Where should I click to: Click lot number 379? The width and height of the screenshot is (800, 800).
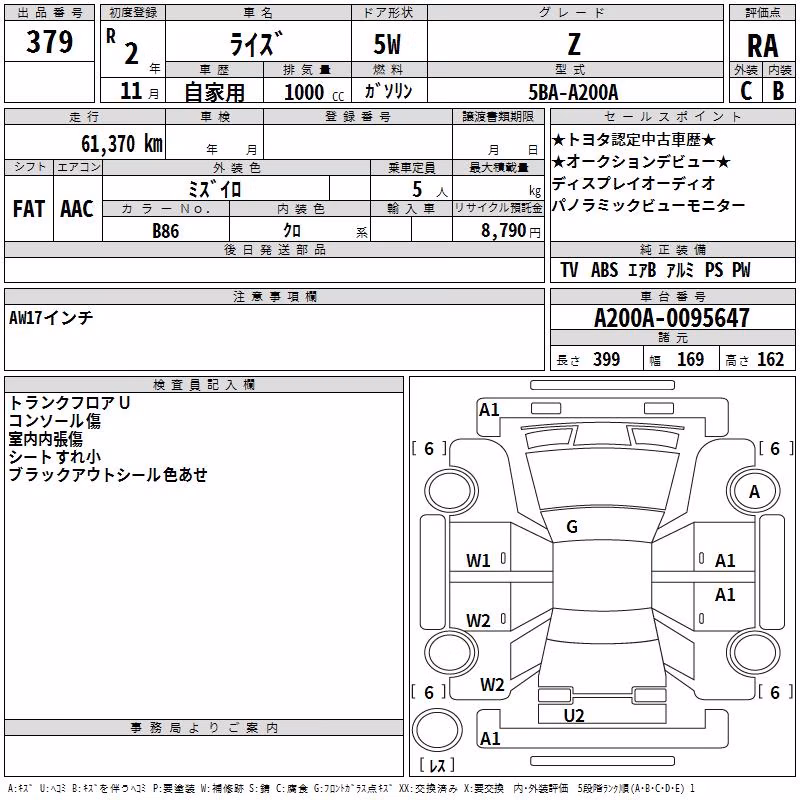click(49, 41)
